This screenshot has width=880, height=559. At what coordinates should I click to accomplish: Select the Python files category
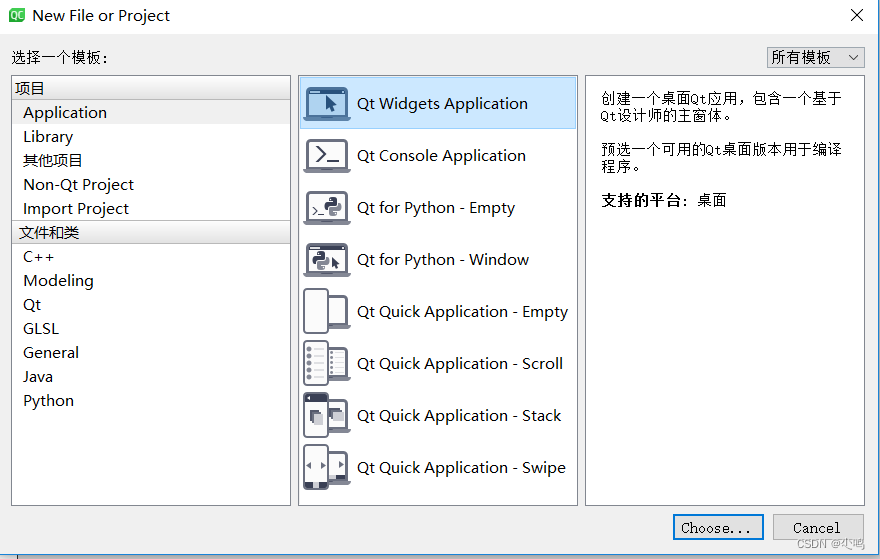[150, 401]
